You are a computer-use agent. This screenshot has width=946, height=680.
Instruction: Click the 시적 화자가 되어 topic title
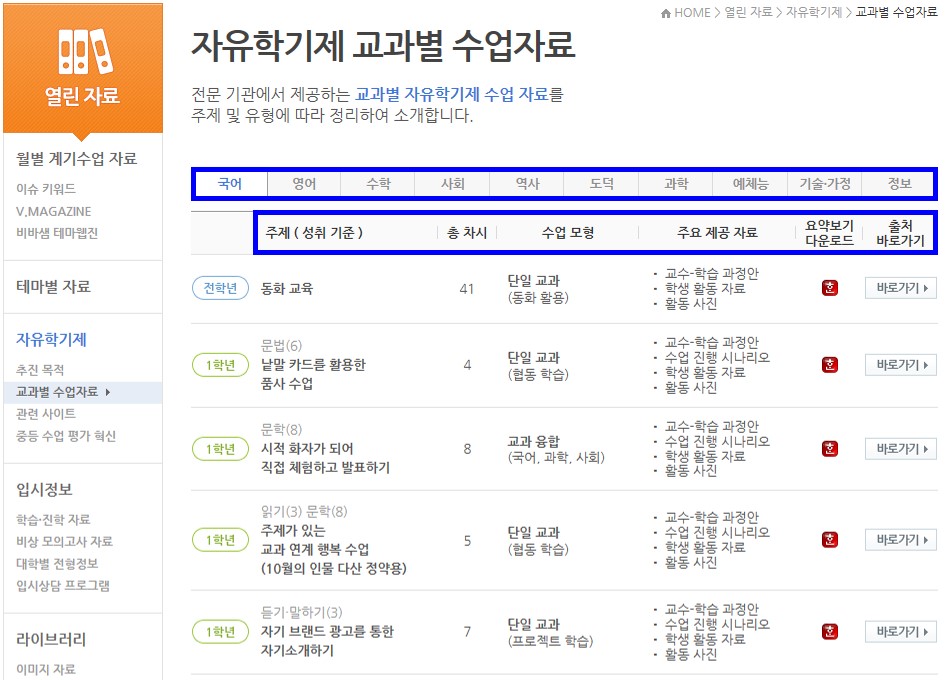pos(325,458)
